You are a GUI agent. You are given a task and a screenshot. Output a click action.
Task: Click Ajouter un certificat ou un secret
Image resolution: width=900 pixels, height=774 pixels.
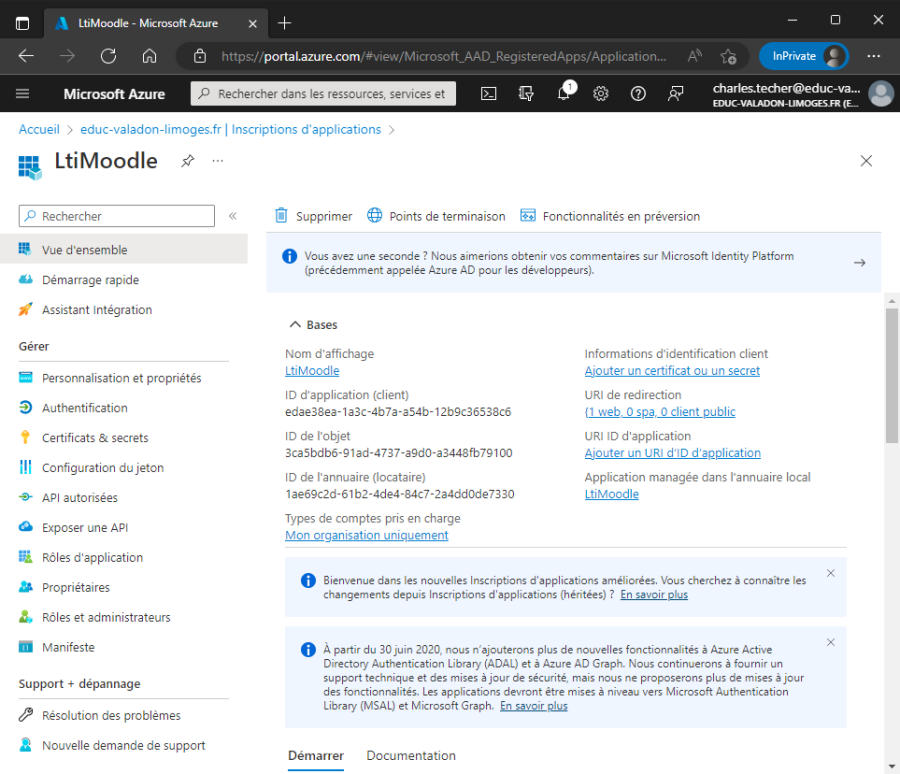[x=672, y=370]
